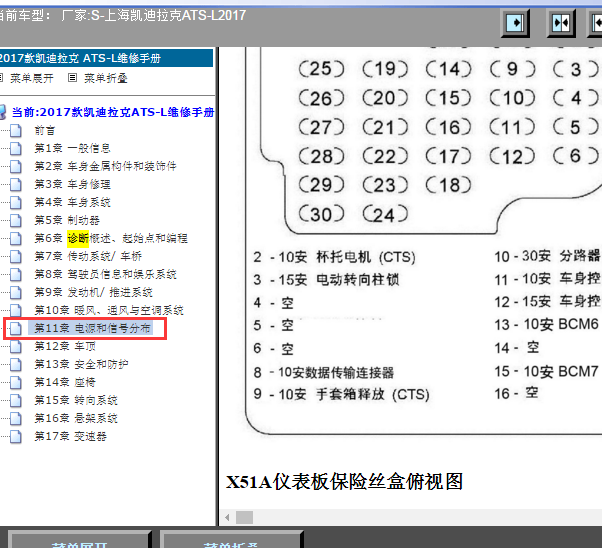Viewport: 602px width, 548px height.
Task: Click page icon for 第15章 转向系统
Action: 16,400
